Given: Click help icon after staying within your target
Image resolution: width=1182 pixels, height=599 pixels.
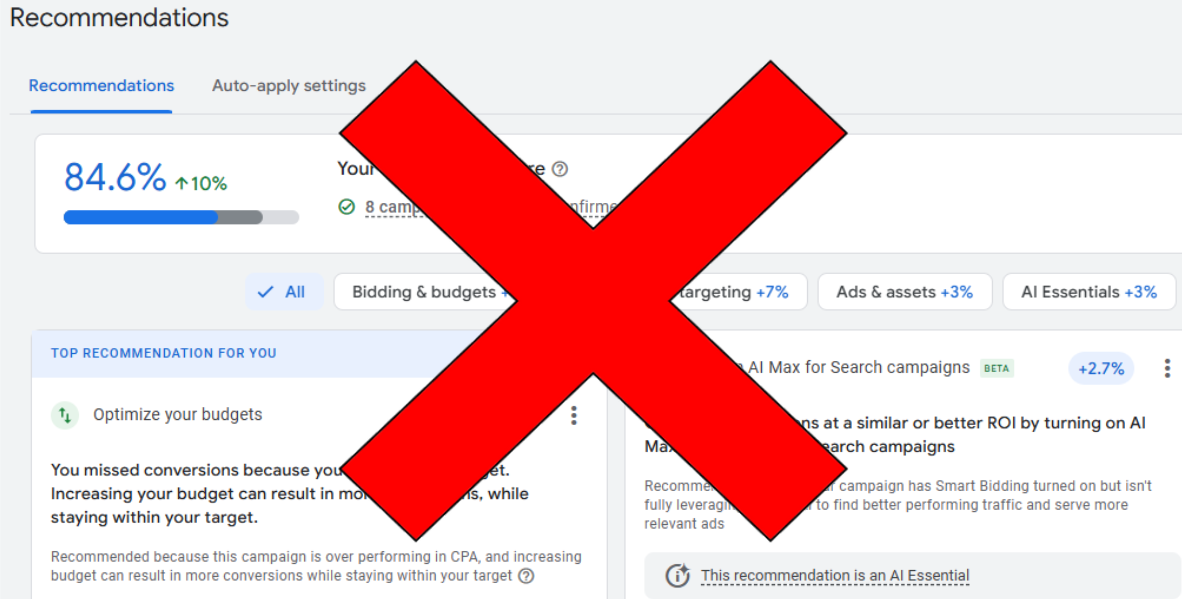Looking at the screenshot, I should click(526, 576).
